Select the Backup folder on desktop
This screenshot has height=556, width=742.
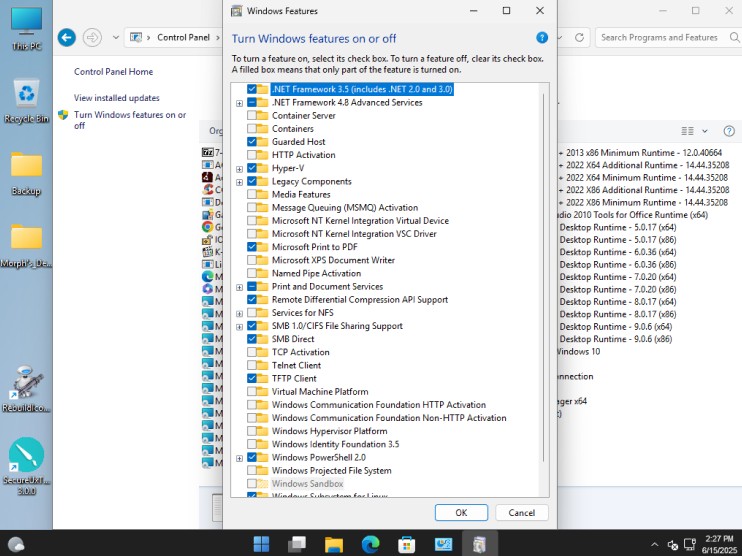26,174
